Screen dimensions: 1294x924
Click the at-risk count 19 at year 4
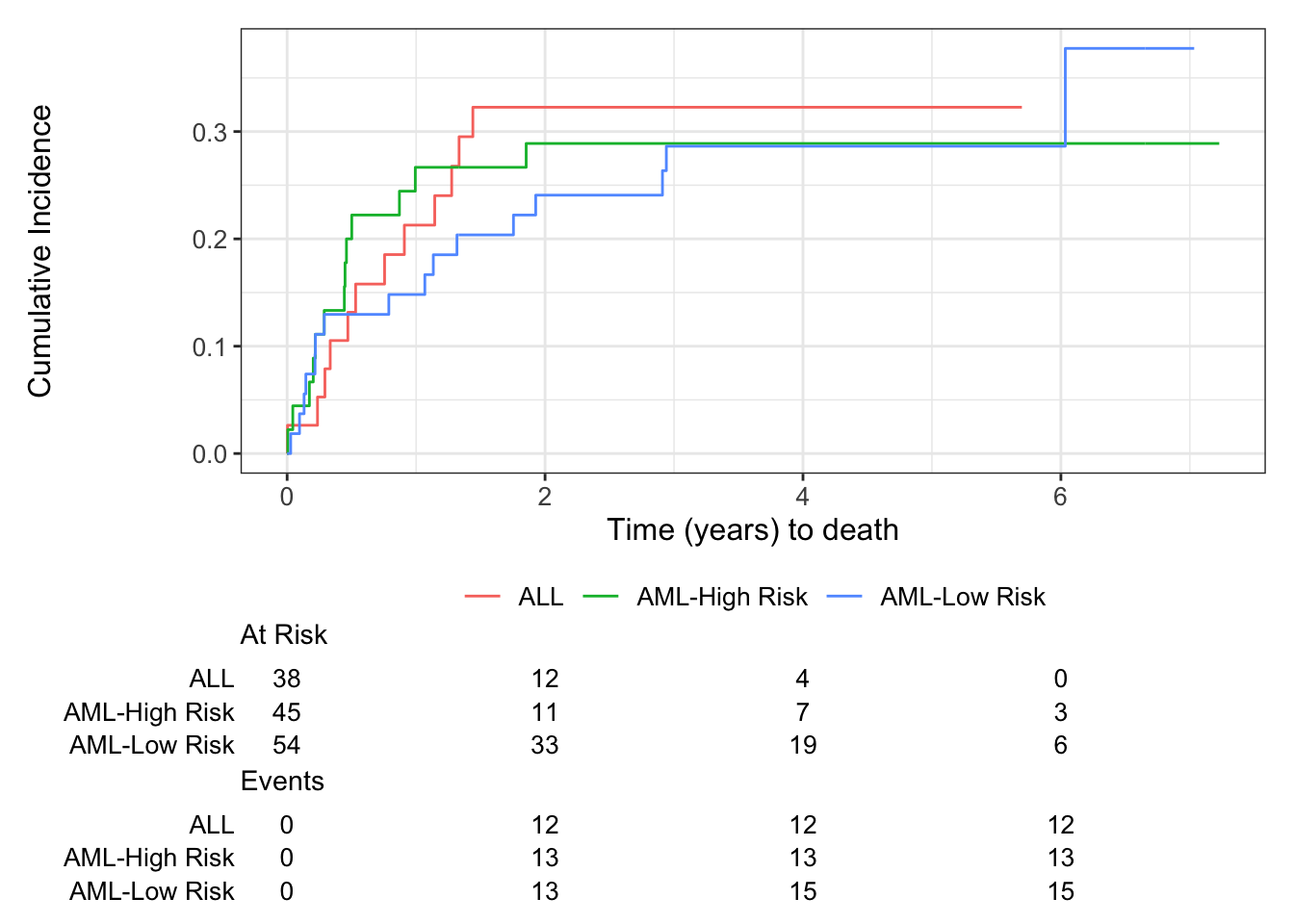coord(803,745)
